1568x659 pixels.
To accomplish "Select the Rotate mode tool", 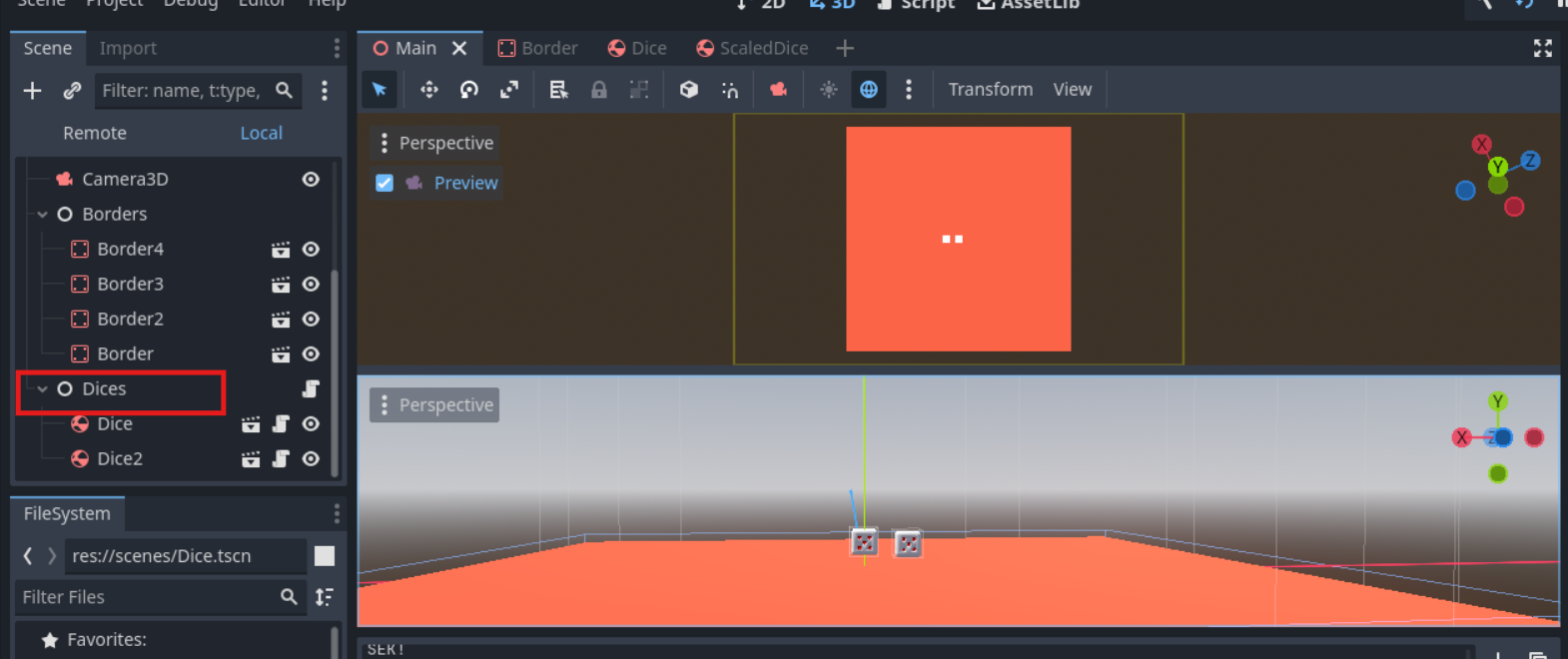I will (x=469, y=90).
